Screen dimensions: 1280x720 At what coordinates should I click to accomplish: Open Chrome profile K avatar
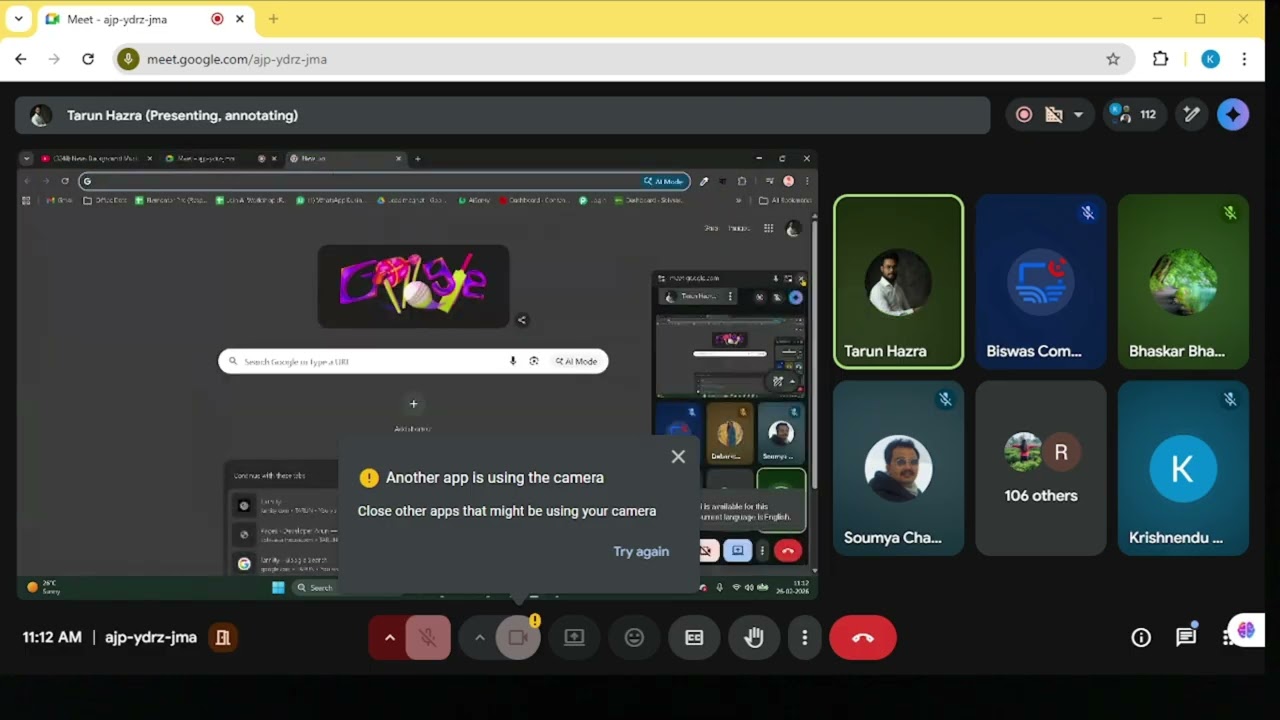[x=1210, y=59]
